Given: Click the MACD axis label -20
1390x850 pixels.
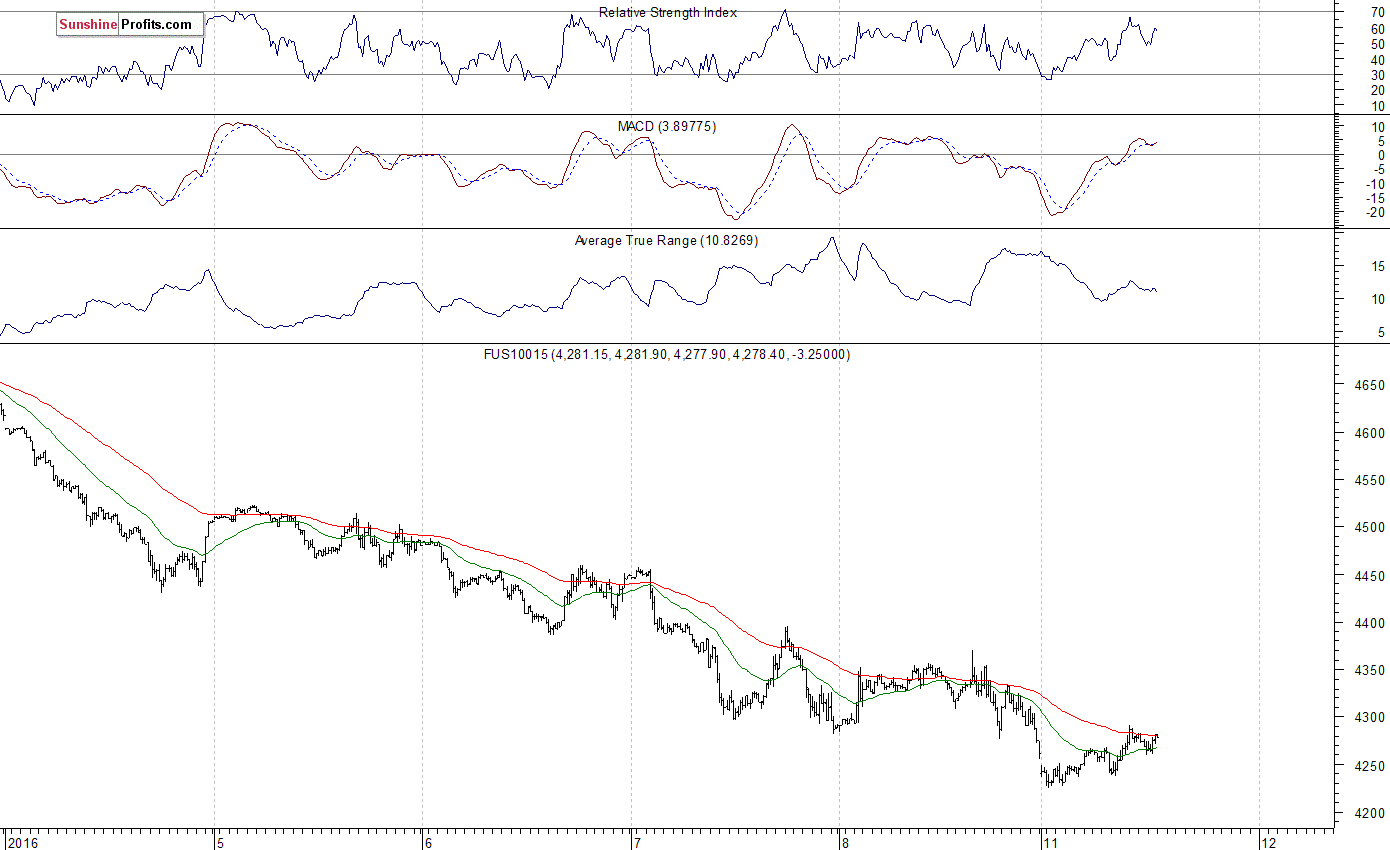Looking at the screenshot, I should 1376,212.
